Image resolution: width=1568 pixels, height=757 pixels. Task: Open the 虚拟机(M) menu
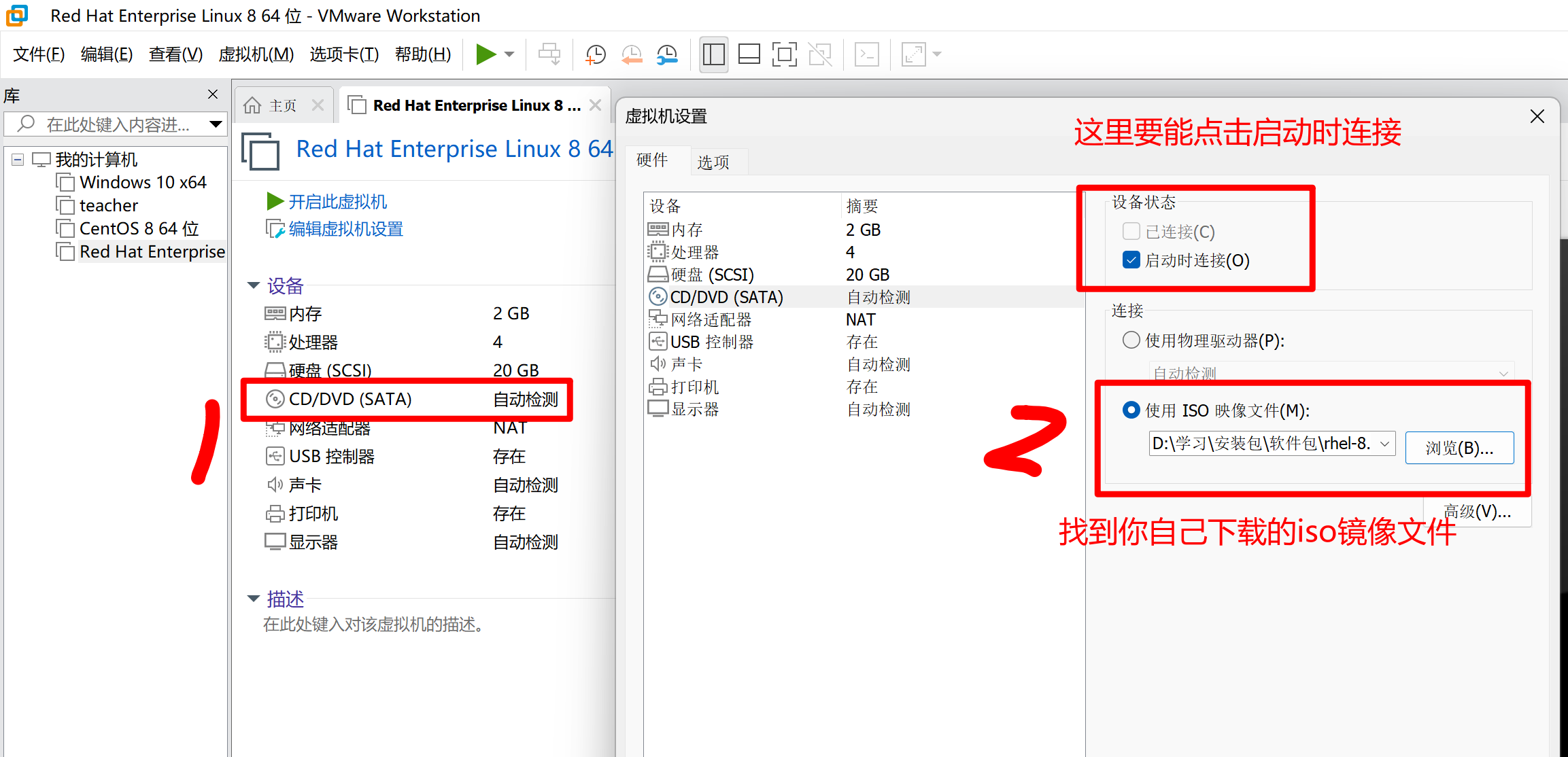point(256,54)
